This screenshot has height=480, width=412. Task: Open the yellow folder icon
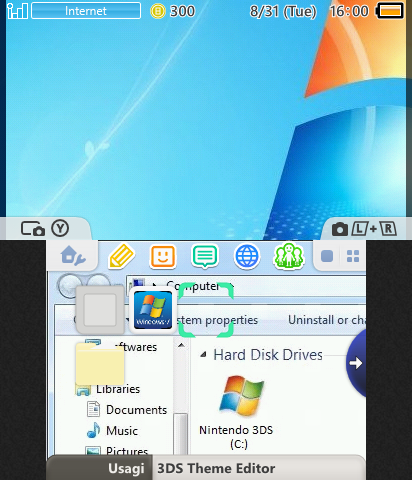pos(100,364)
